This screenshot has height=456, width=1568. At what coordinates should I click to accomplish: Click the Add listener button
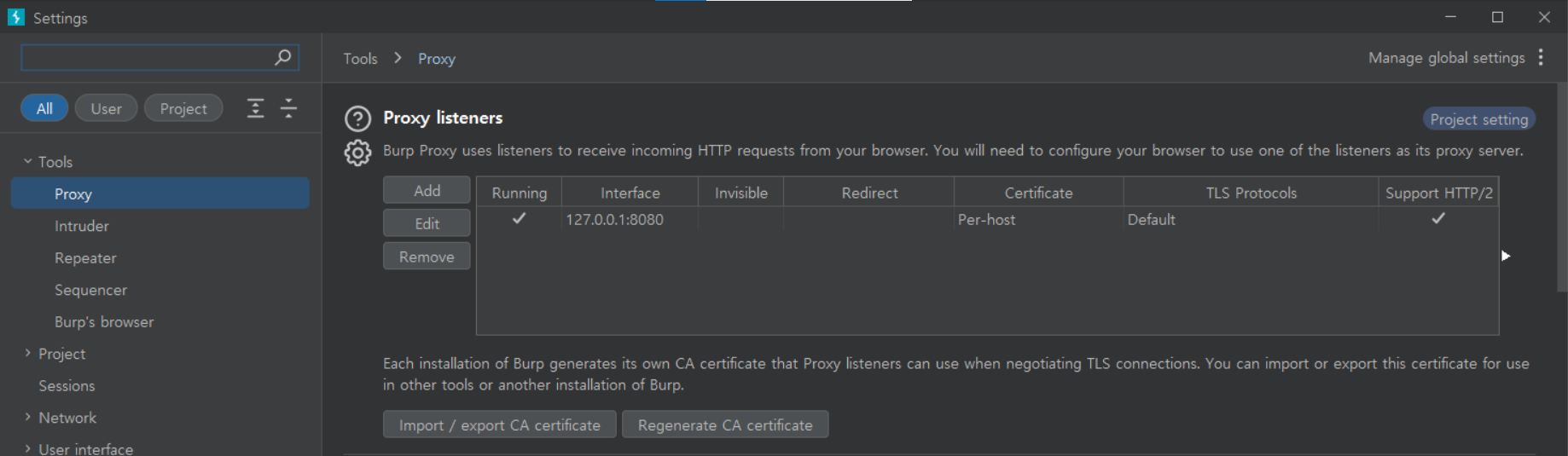pyautogui.click(x=427, y=190)
